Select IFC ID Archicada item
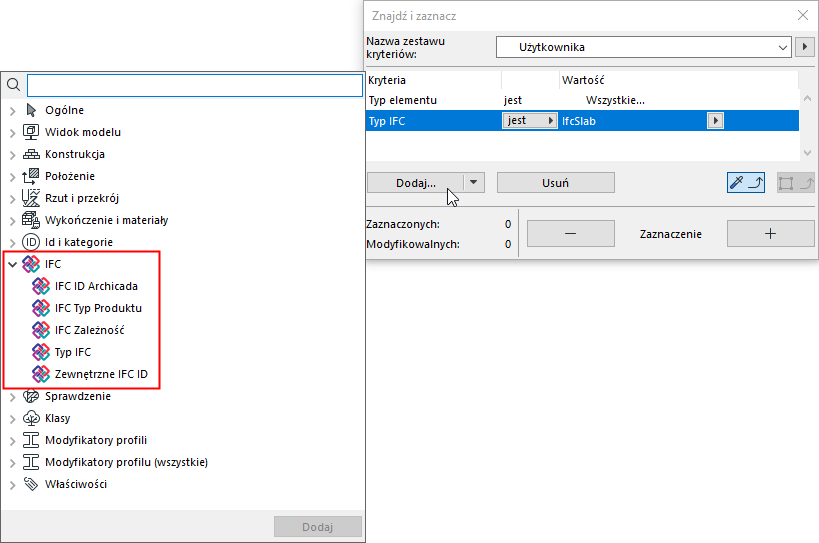819x543 pixels. (96, 286)
